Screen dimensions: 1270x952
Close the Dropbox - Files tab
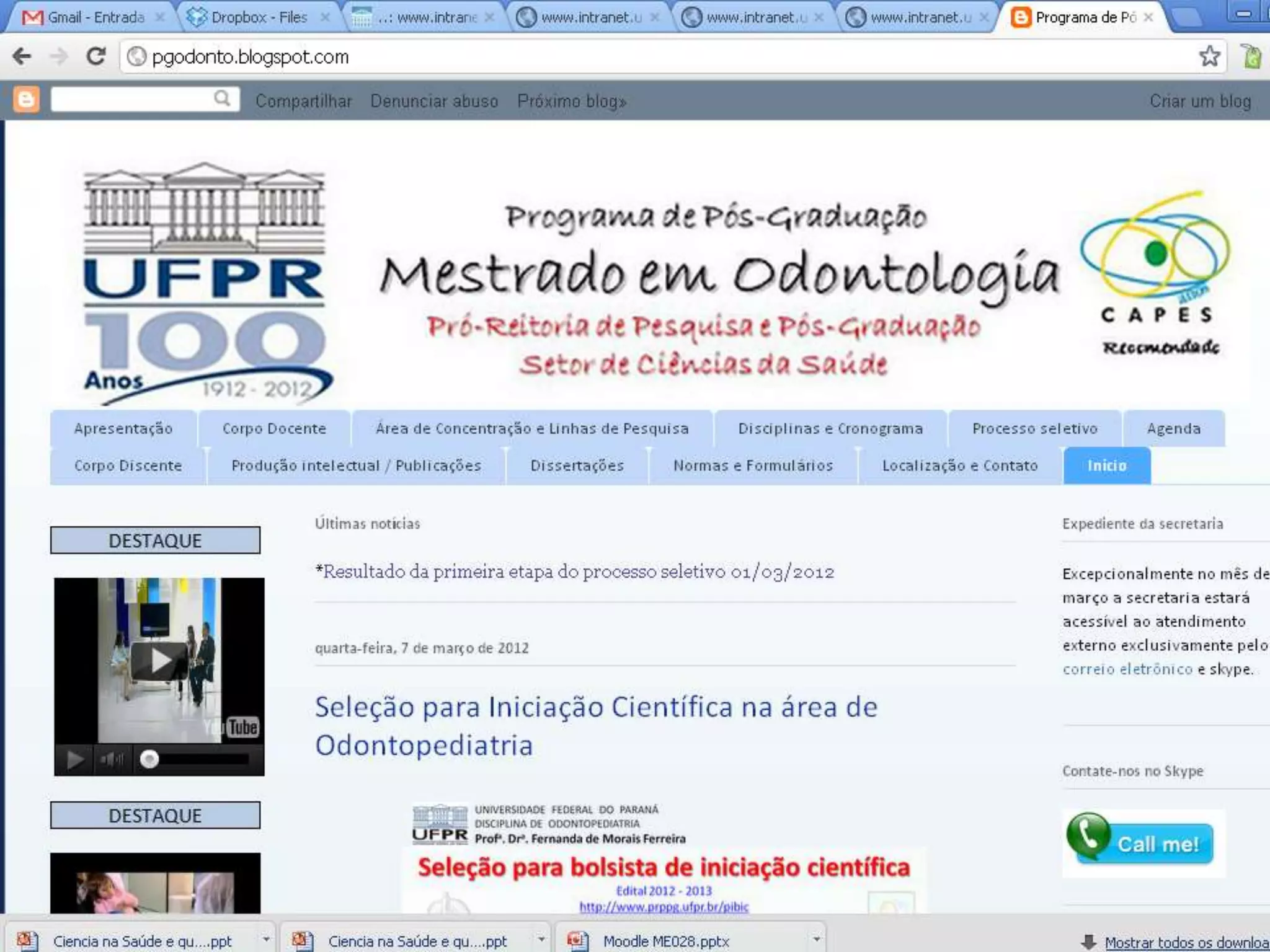tap(324, 17)
